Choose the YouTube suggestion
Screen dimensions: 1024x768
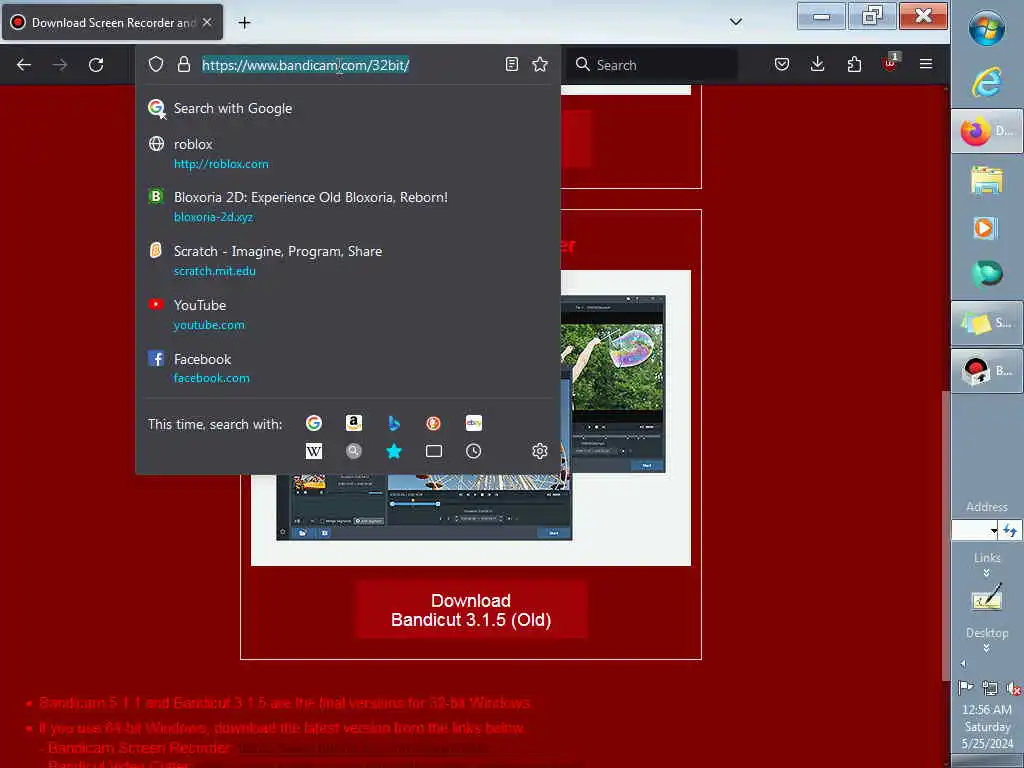pyautogui.click(x=348, y=314)
